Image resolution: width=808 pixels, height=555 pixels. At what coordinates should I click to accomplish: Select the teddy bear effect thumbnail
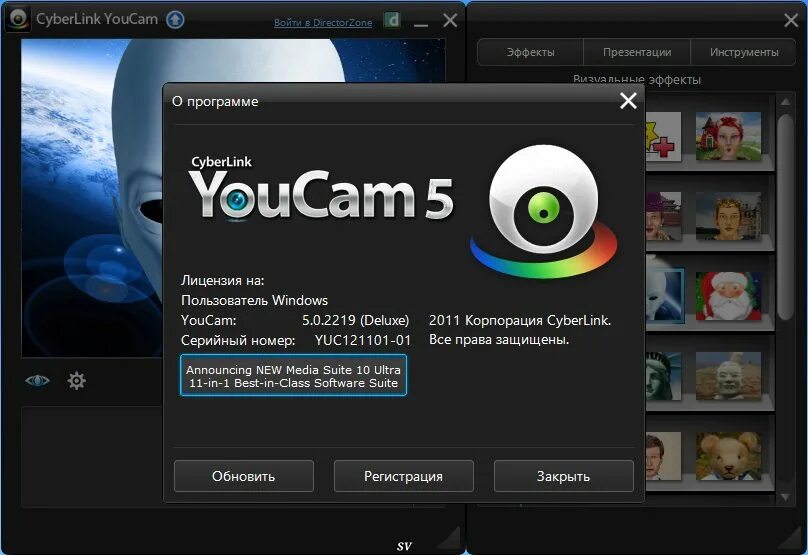(728, 456)
